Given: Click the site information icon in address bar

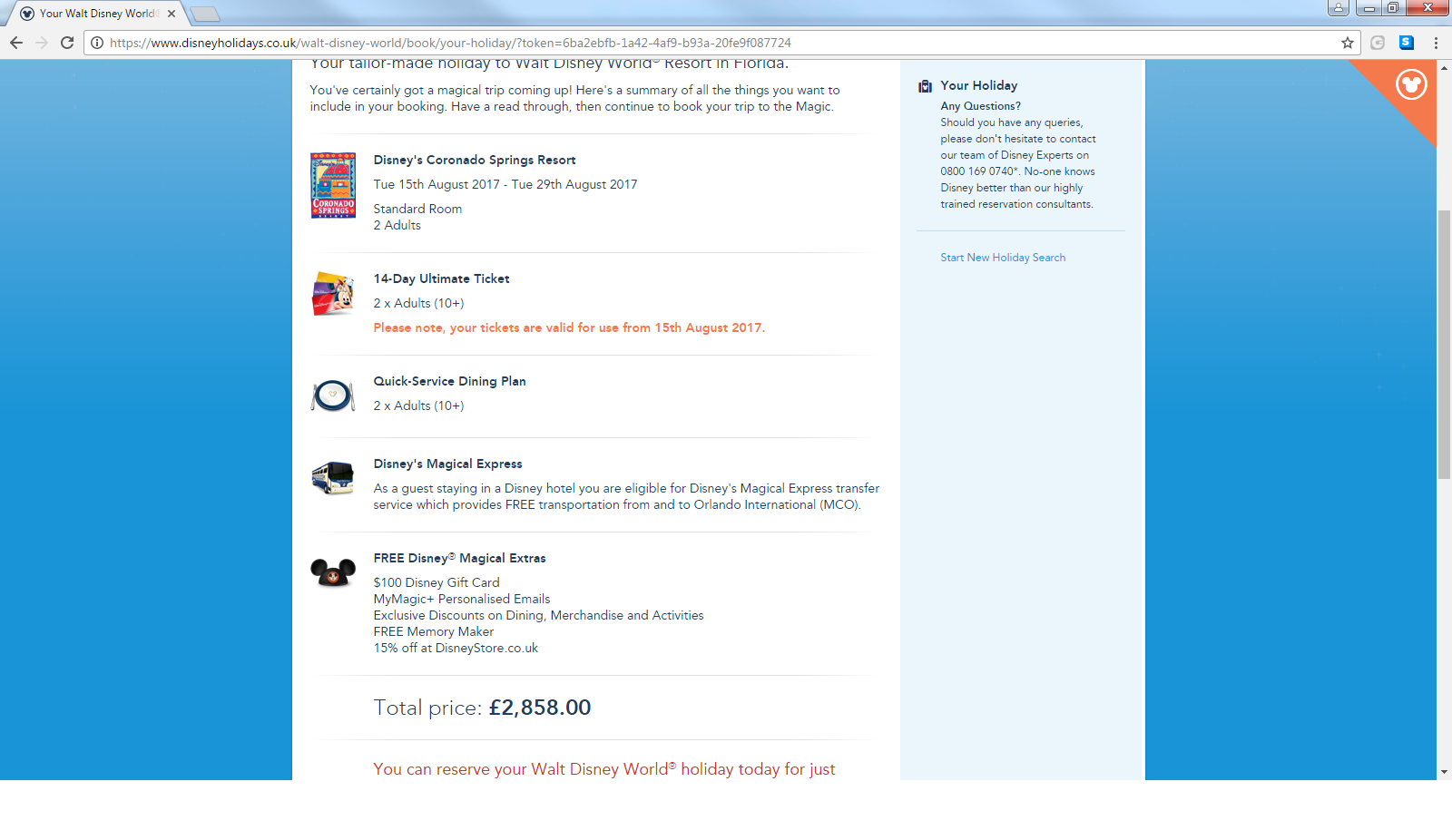Looking at the screenshot, I should pyautogui.click(x=97, y=43).
